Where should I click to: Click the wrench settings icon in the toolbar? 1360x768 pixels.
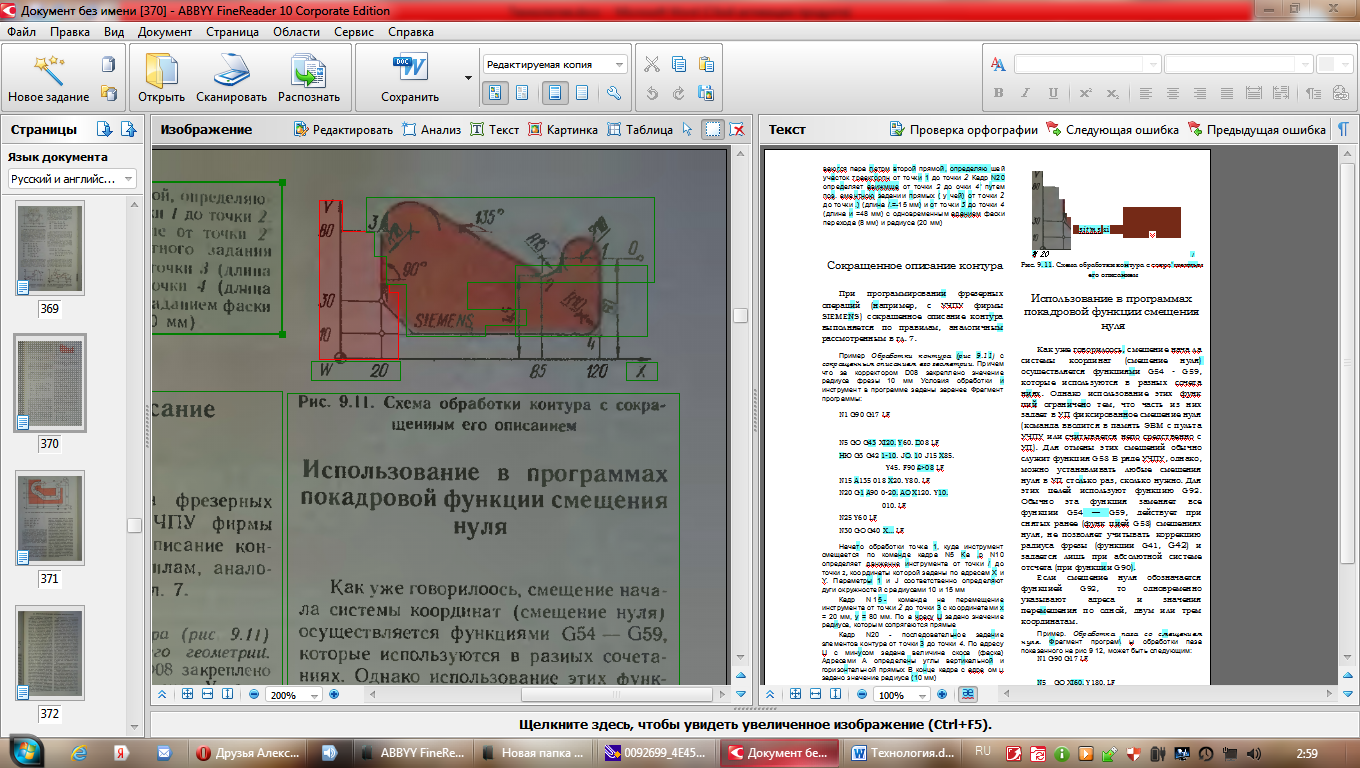coord(614,93)
